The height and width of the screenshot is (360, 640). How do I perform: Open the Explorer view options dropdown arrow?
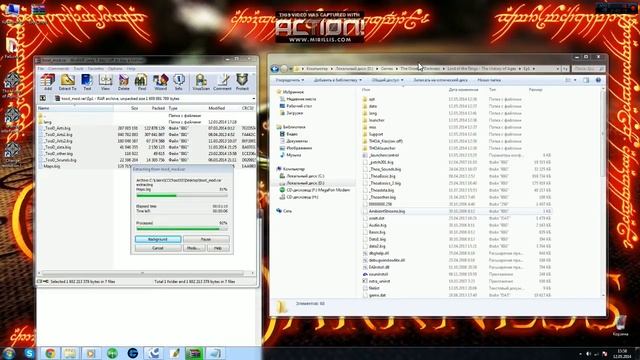[x=575, y=80]
